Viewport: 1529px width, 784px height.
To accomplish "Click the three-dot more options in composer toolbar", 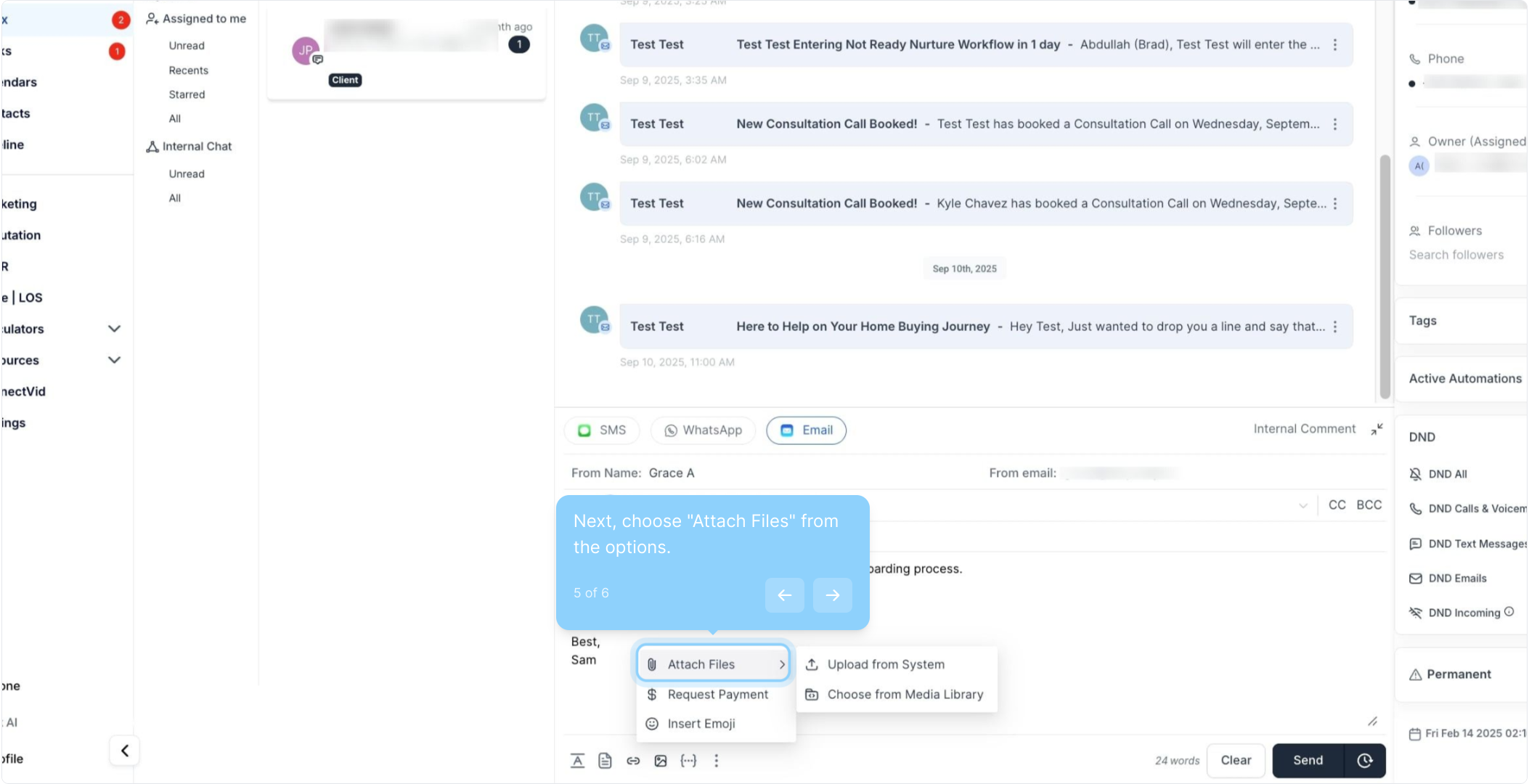I will 717,760.
